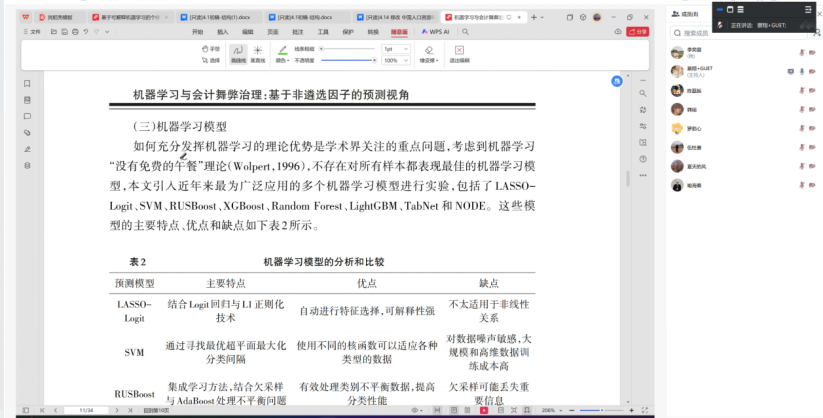Select the 手型 hand tool
823x418 pixels.
point(211,49)
